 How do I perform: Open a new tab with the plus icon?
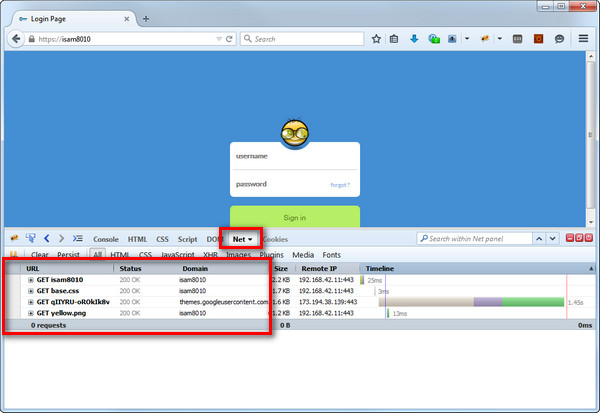(x=146, y=19)
